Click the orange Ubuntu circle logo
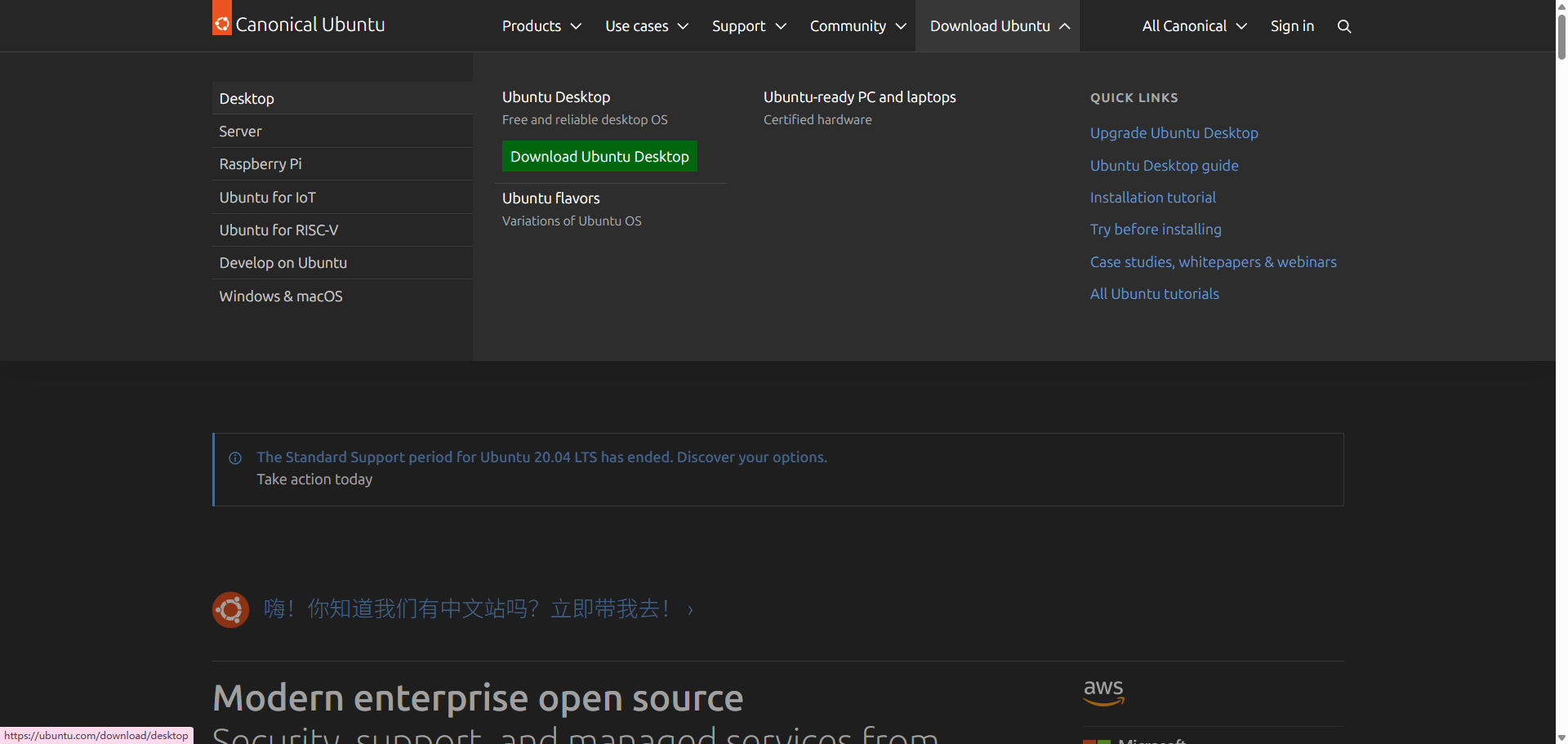The width and height of the screenshot is (1568, 744). (230, 610)
